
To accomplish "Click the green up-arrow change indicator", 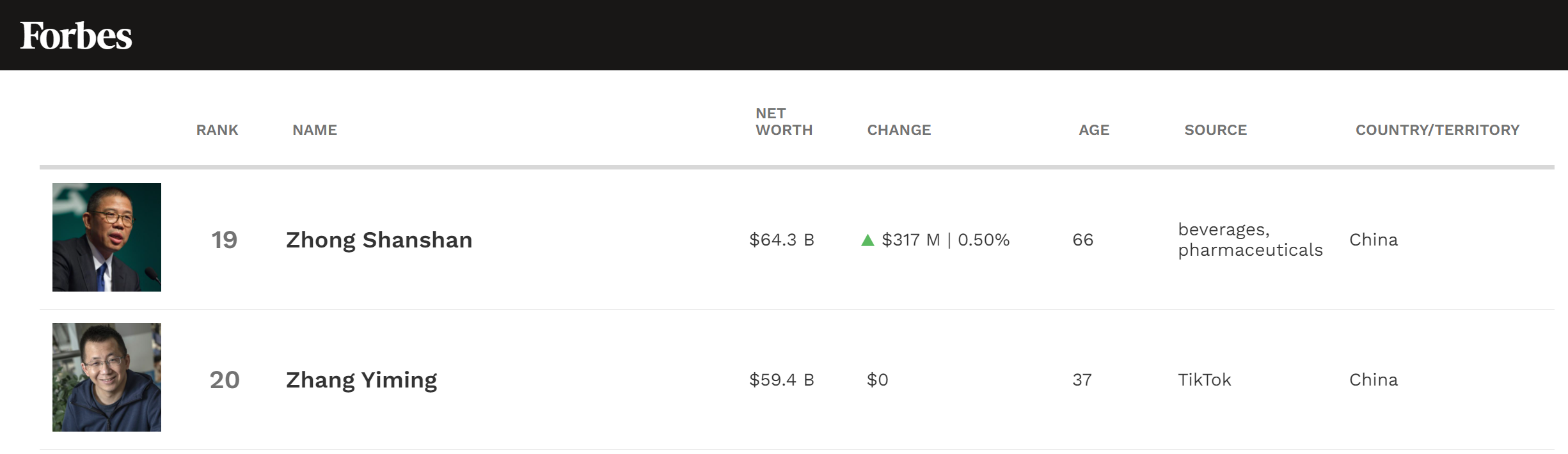I will click(x=867, y=240).
